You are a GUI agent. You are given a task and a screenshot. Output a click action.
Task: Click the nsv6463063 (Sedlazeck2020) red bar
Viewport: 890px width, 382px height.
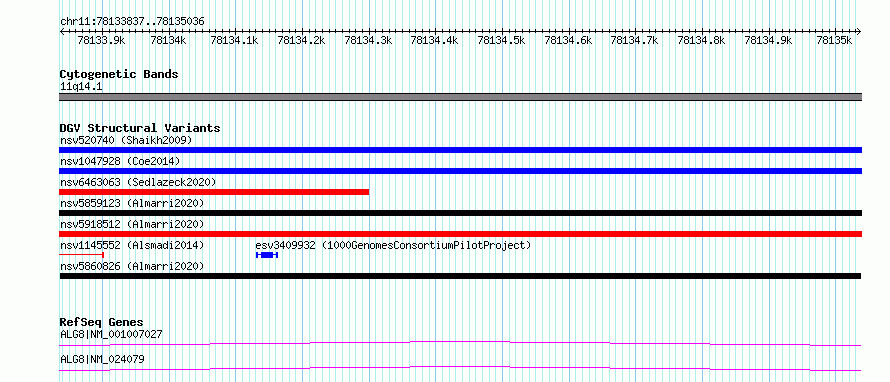214,192
